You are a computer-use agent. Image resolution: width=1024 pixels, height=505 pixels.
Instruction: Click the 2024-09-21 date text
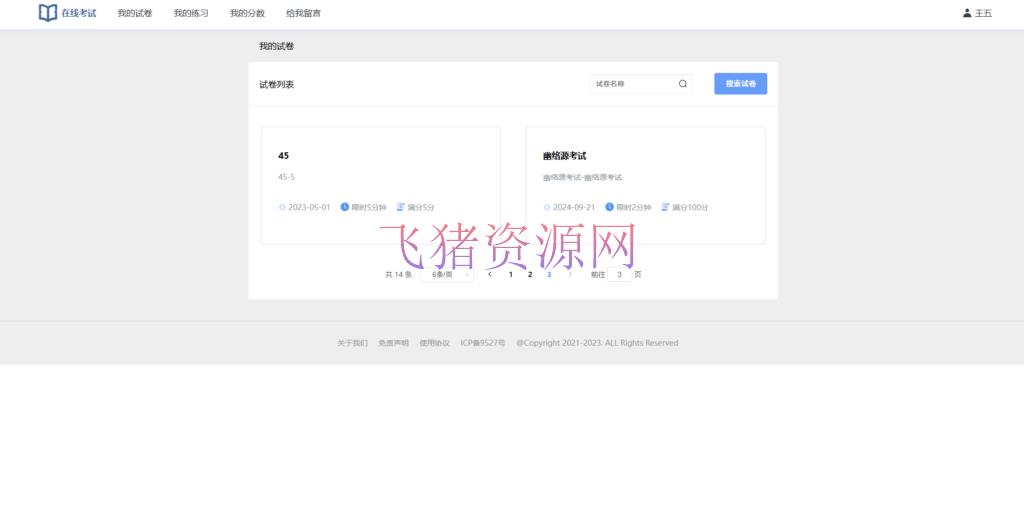click(574, 208)
